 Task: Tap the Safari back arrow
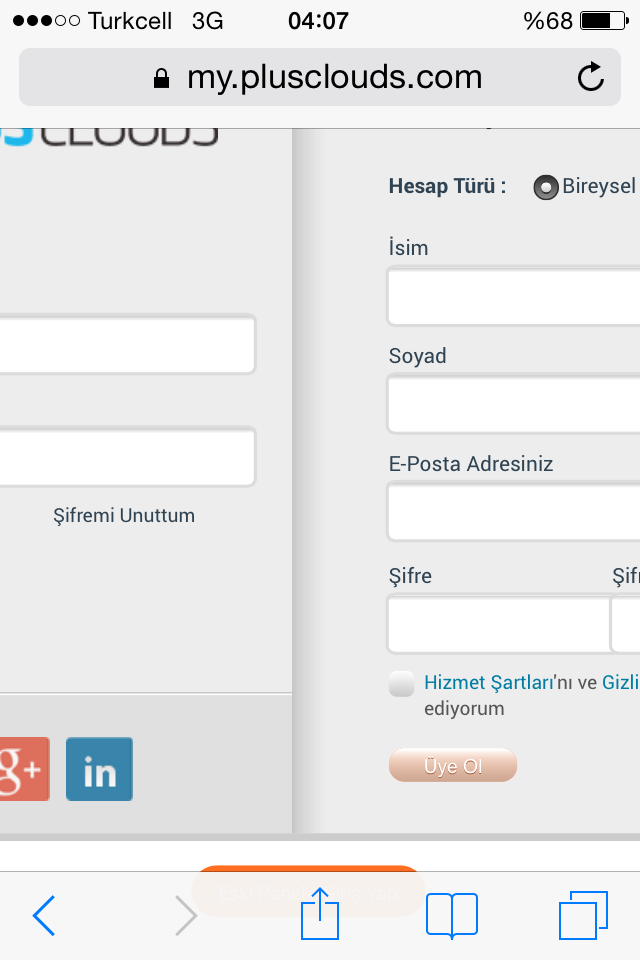[x=44, y=915]
